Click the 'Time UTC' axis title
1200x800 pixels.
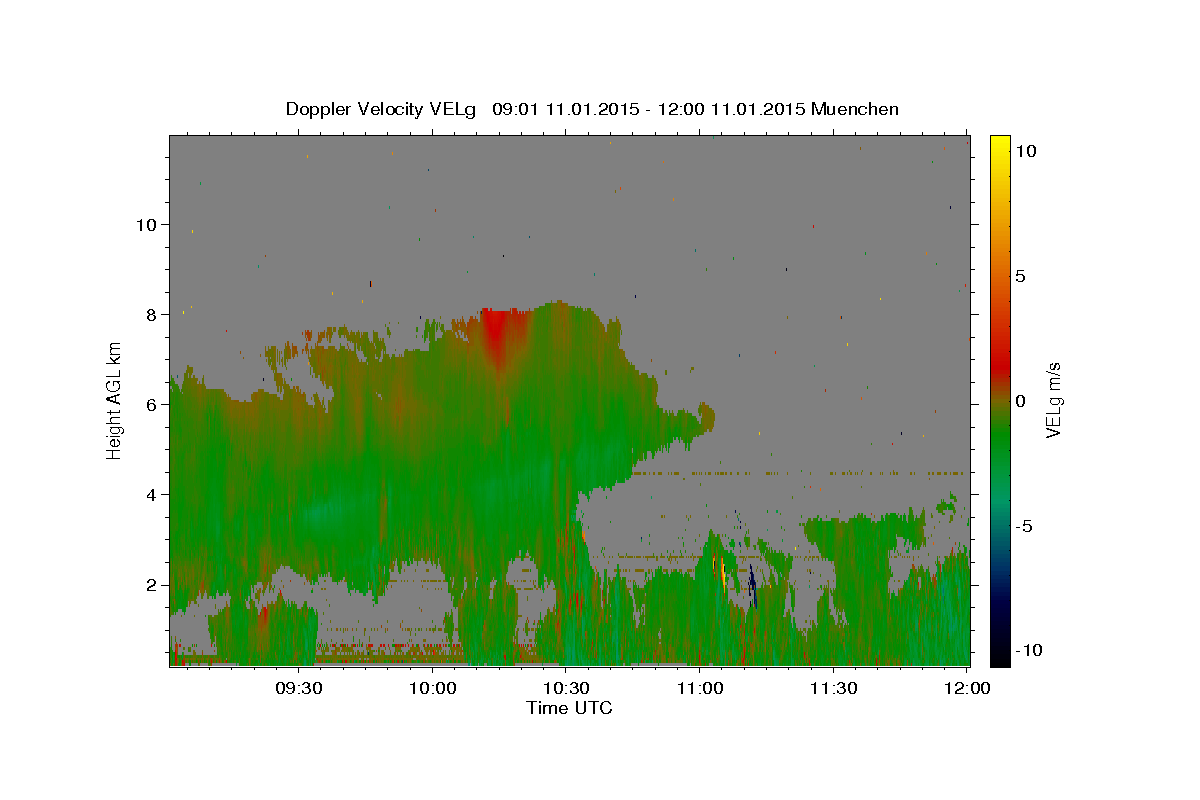(569, 708)
